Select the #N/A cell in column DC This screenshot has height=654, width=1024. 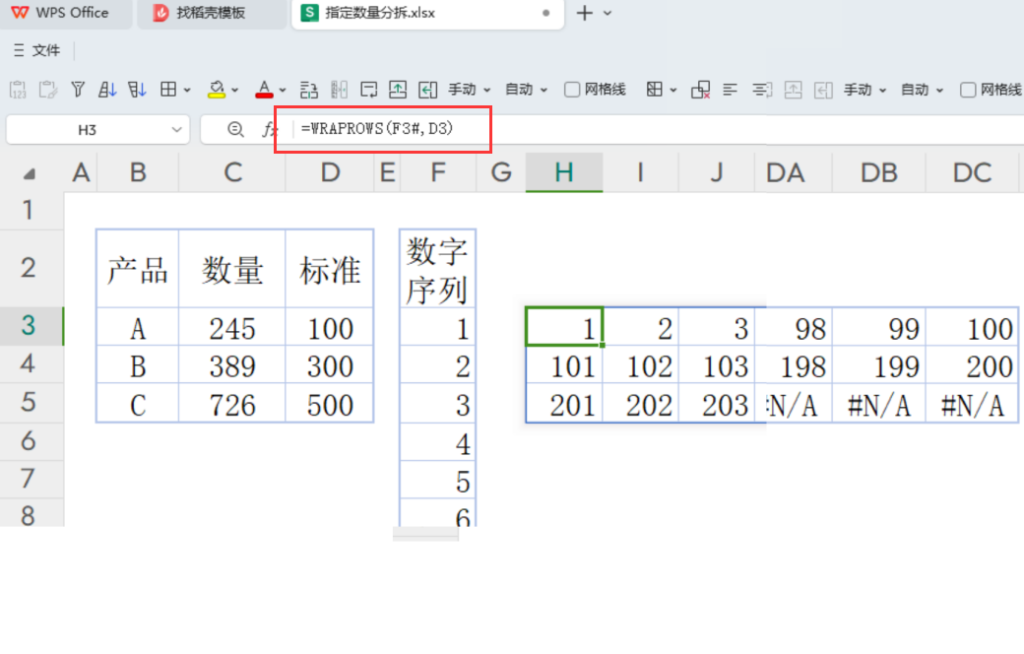click(972, 404)
